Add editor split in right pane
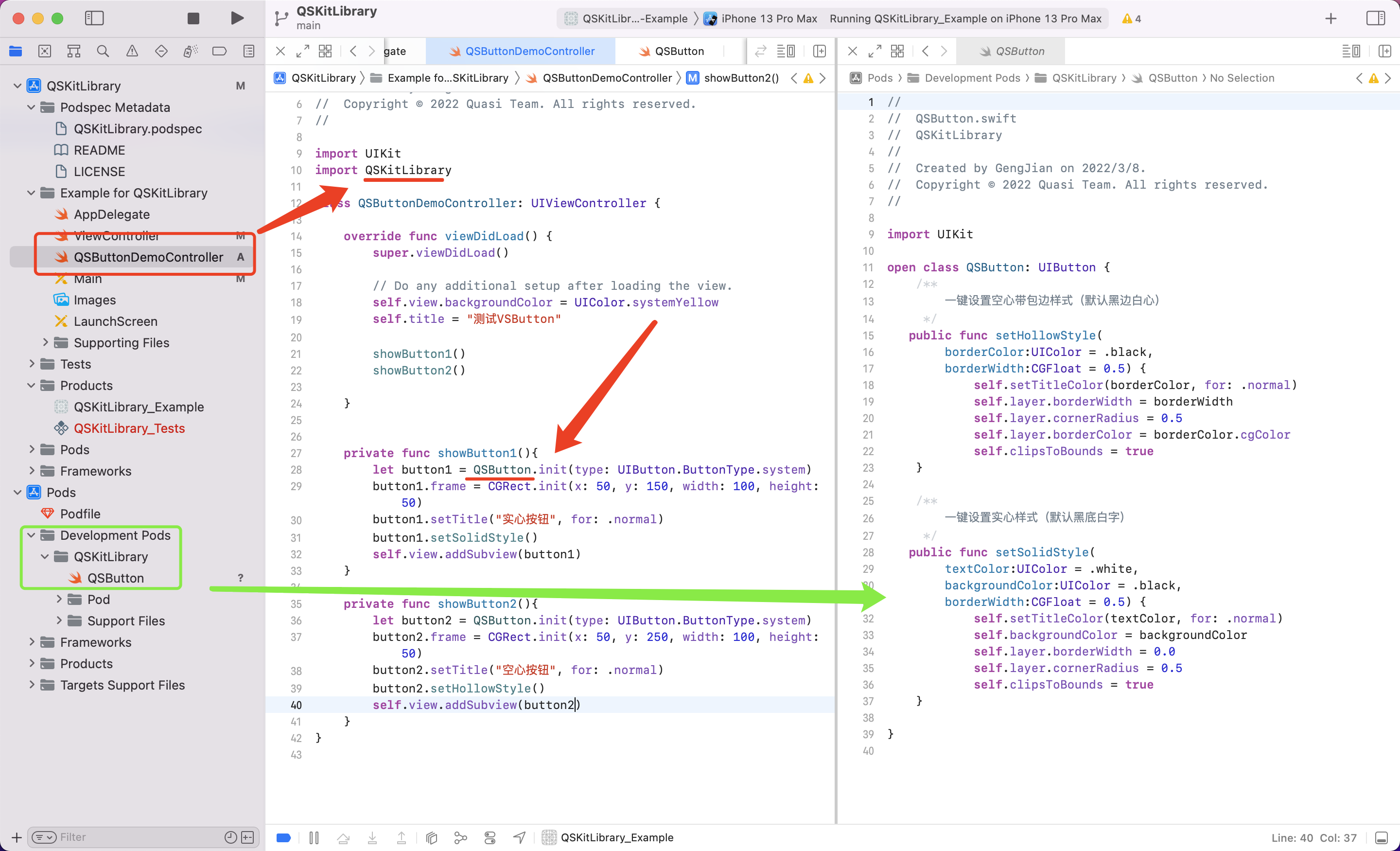 pos(1384,51)
